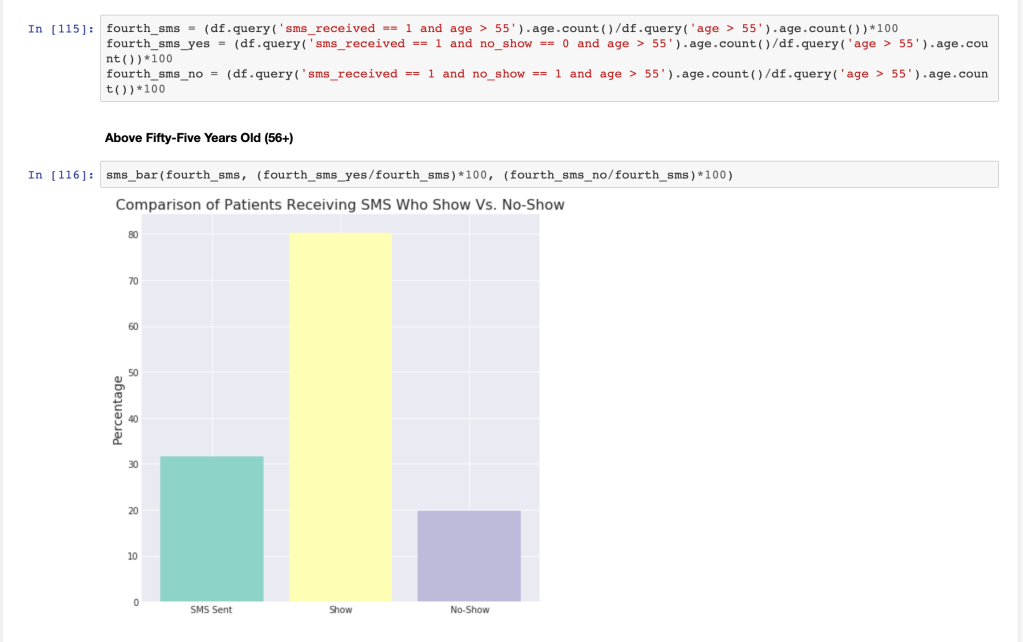
Task: Click the 'Show' x-axis tick label
Action: (340, 610)
